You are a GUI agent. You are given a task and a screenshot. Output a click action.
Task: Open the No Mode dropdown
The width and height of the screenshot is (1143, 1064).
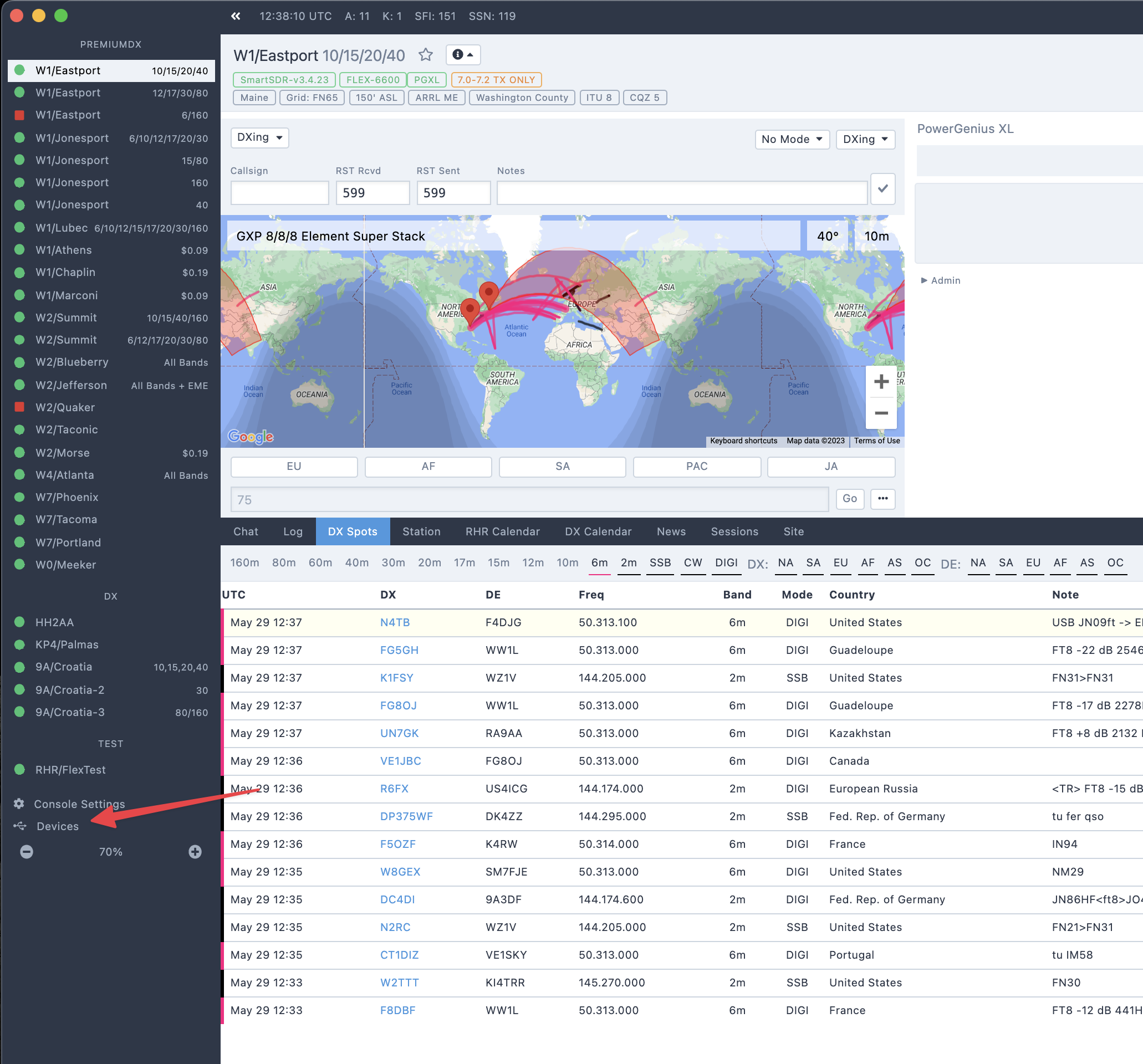791,139
